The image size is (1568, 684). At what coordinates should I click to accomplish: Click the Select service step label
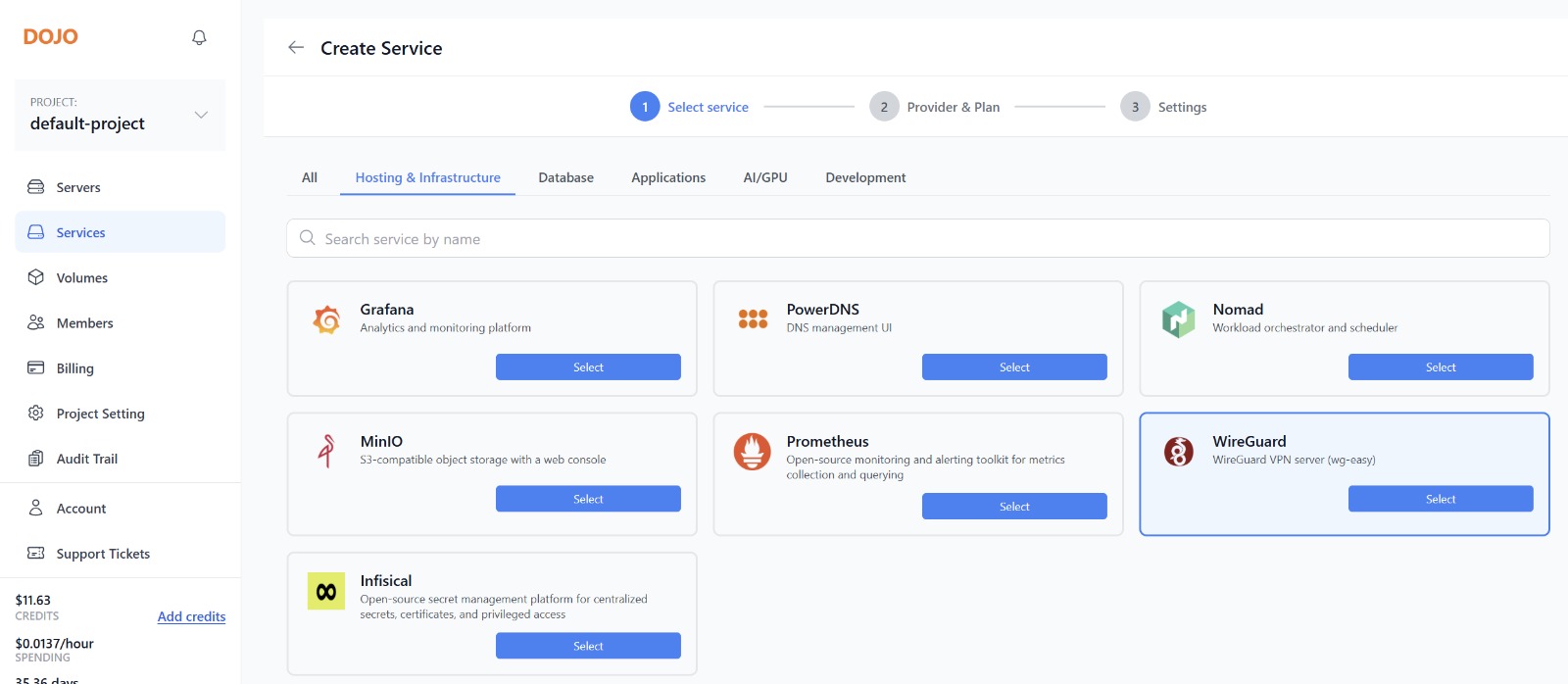pyautogui.click(x=708, y=107)
